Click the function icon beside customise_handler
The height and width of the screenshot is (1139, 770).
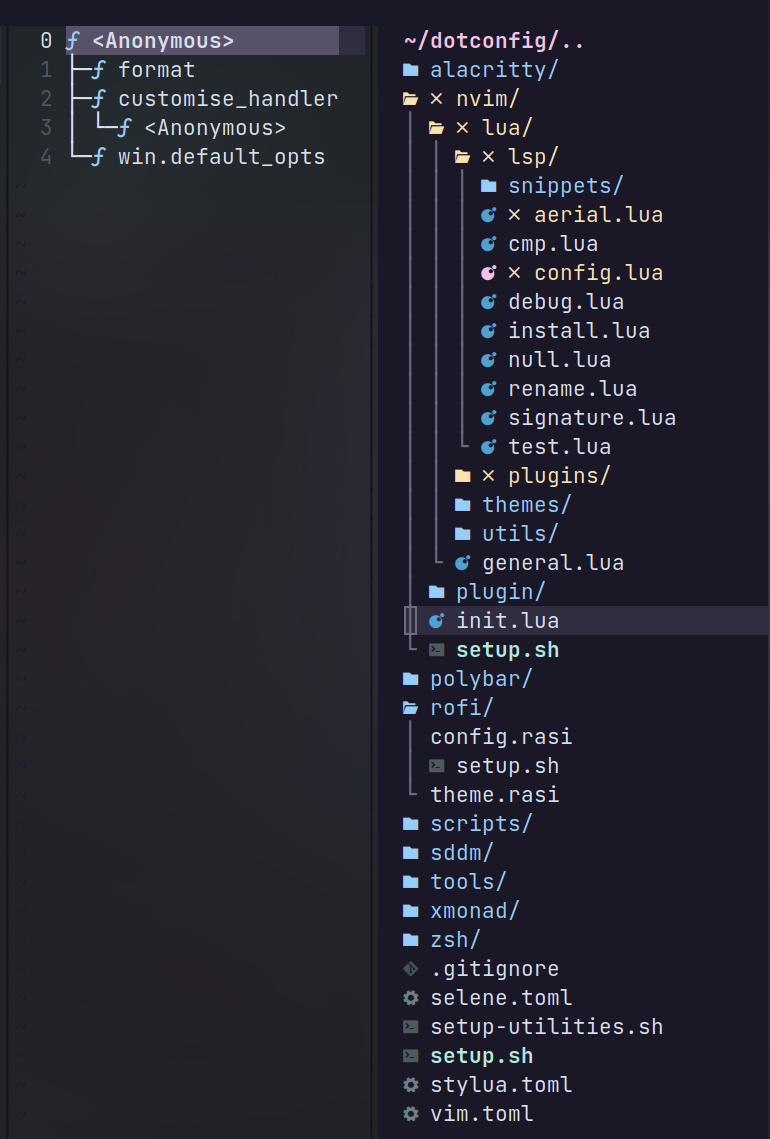tap(97, 98)
